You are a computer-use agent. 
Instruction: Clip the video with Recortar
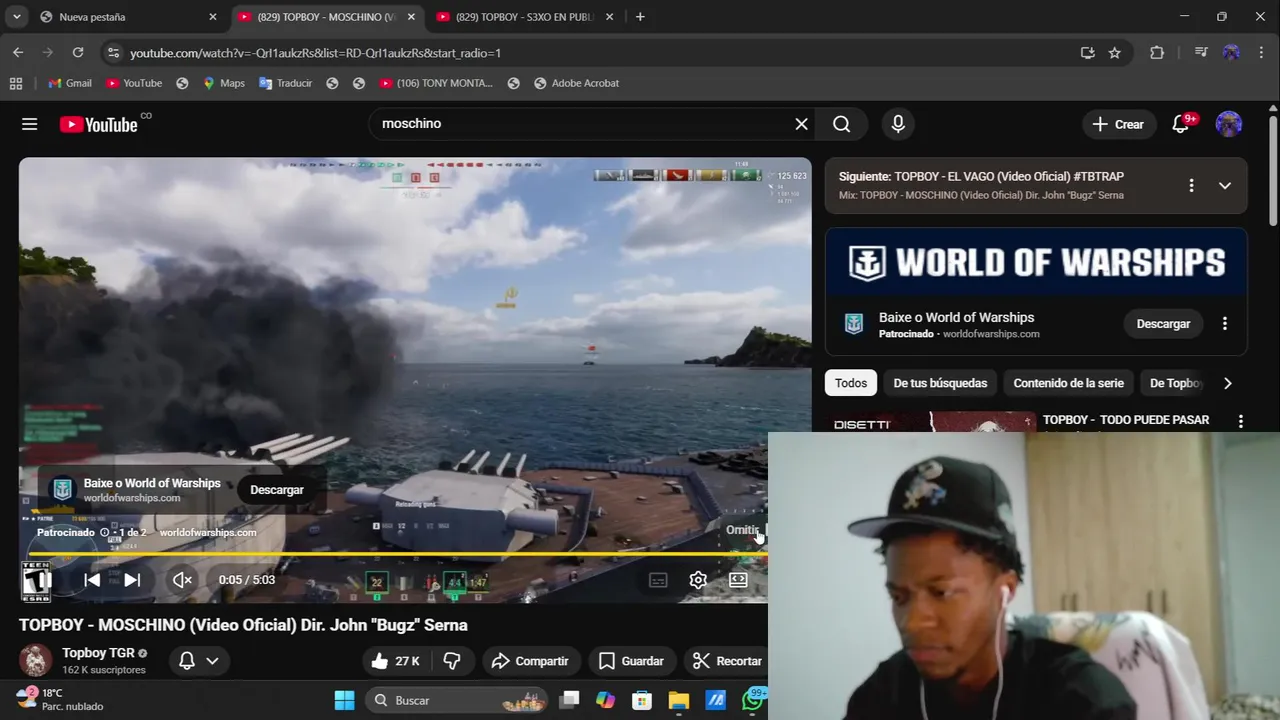(727, 661)
